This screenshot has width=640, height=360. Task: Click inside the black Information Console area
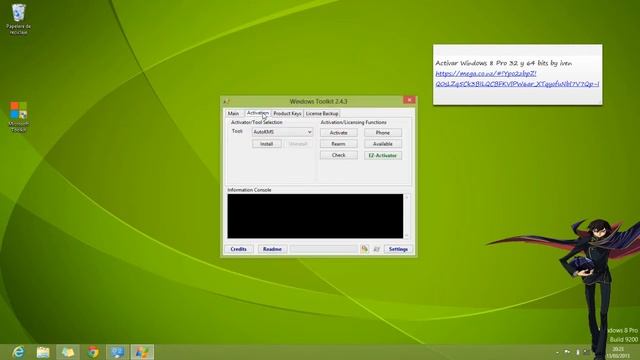315,216
